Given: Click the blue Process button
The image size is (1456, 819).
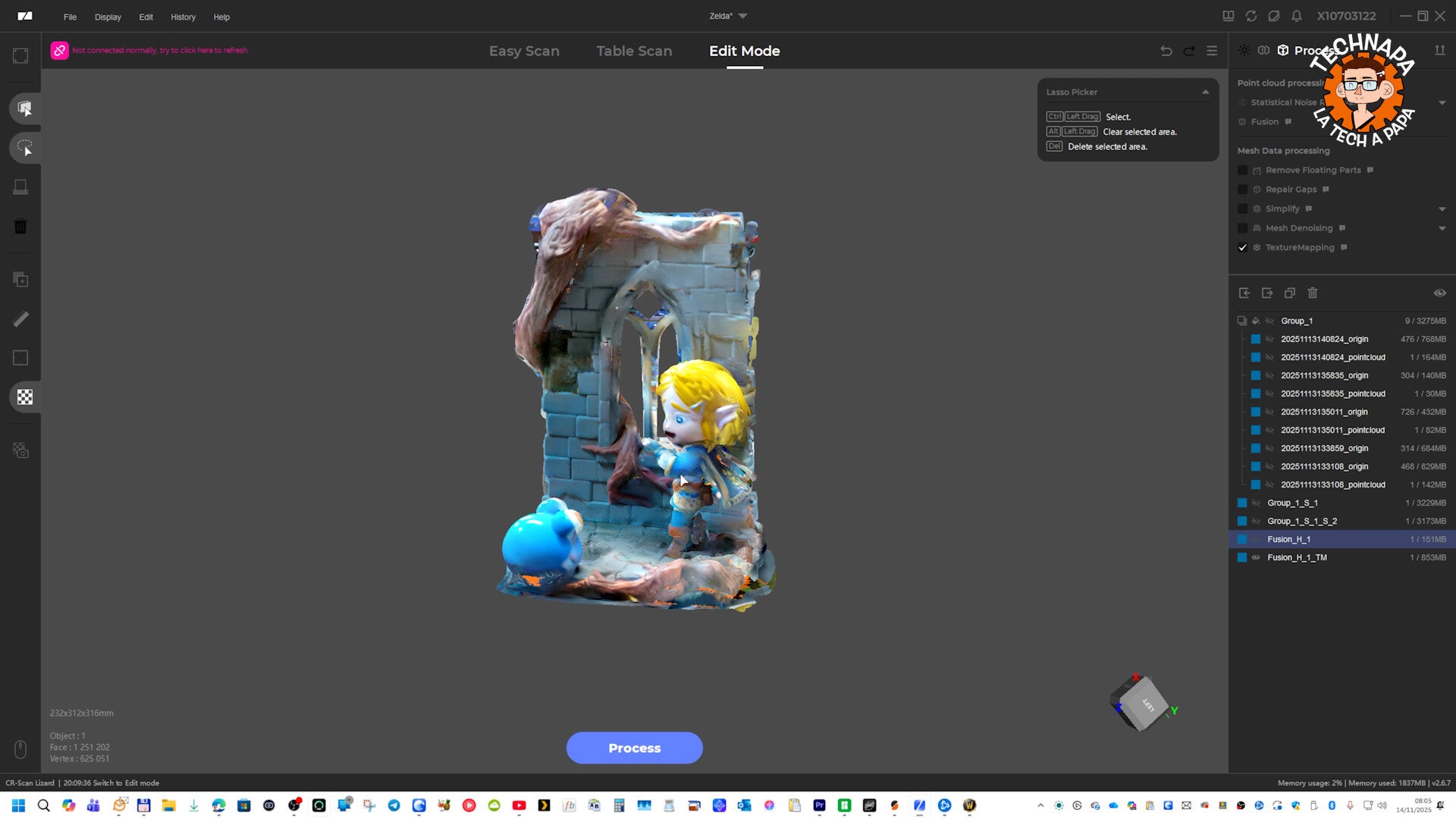Looking at the screenshot, I should 634,748.
